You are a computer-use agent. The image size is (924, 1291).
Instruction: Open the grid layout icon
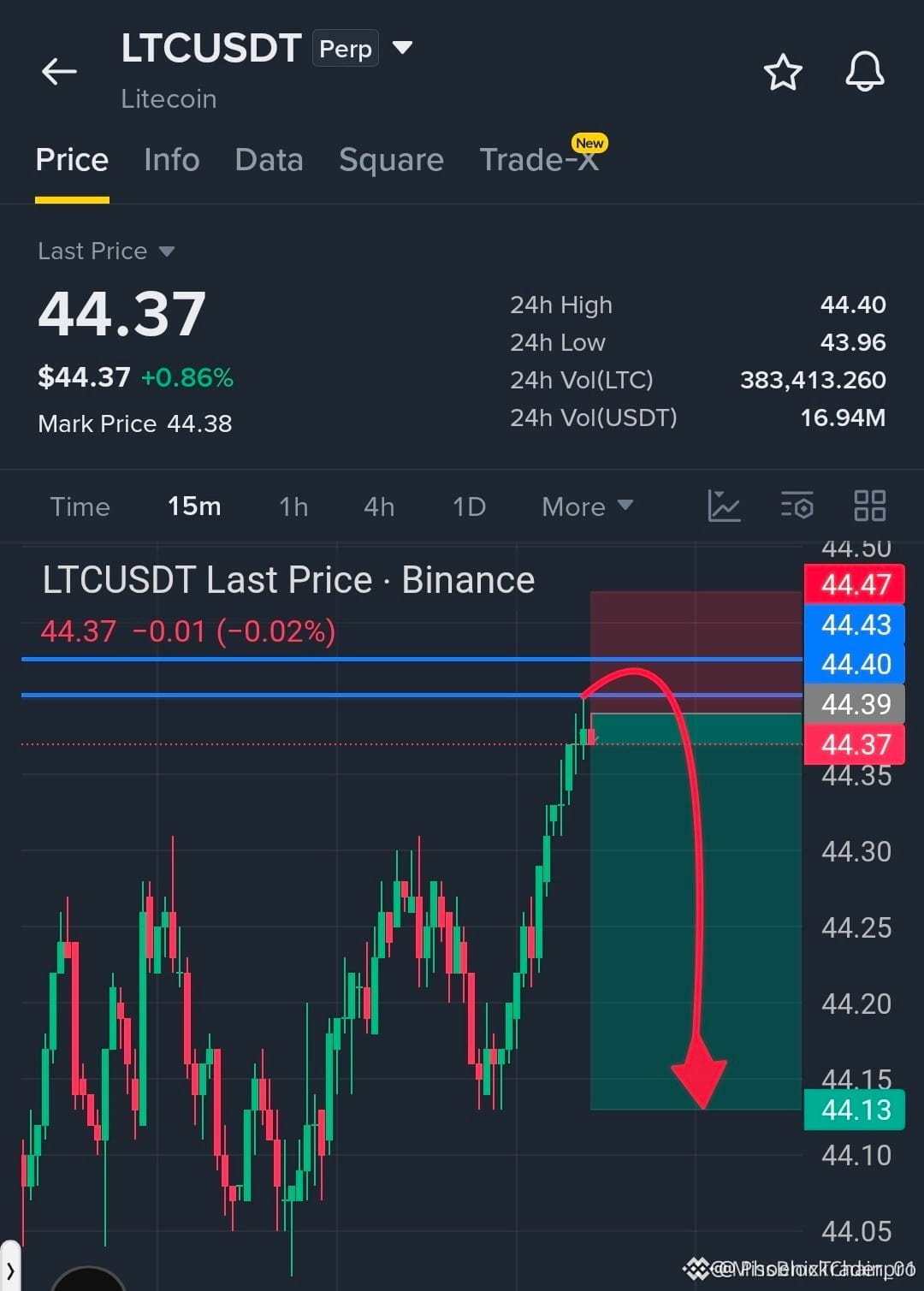[870, 506]
